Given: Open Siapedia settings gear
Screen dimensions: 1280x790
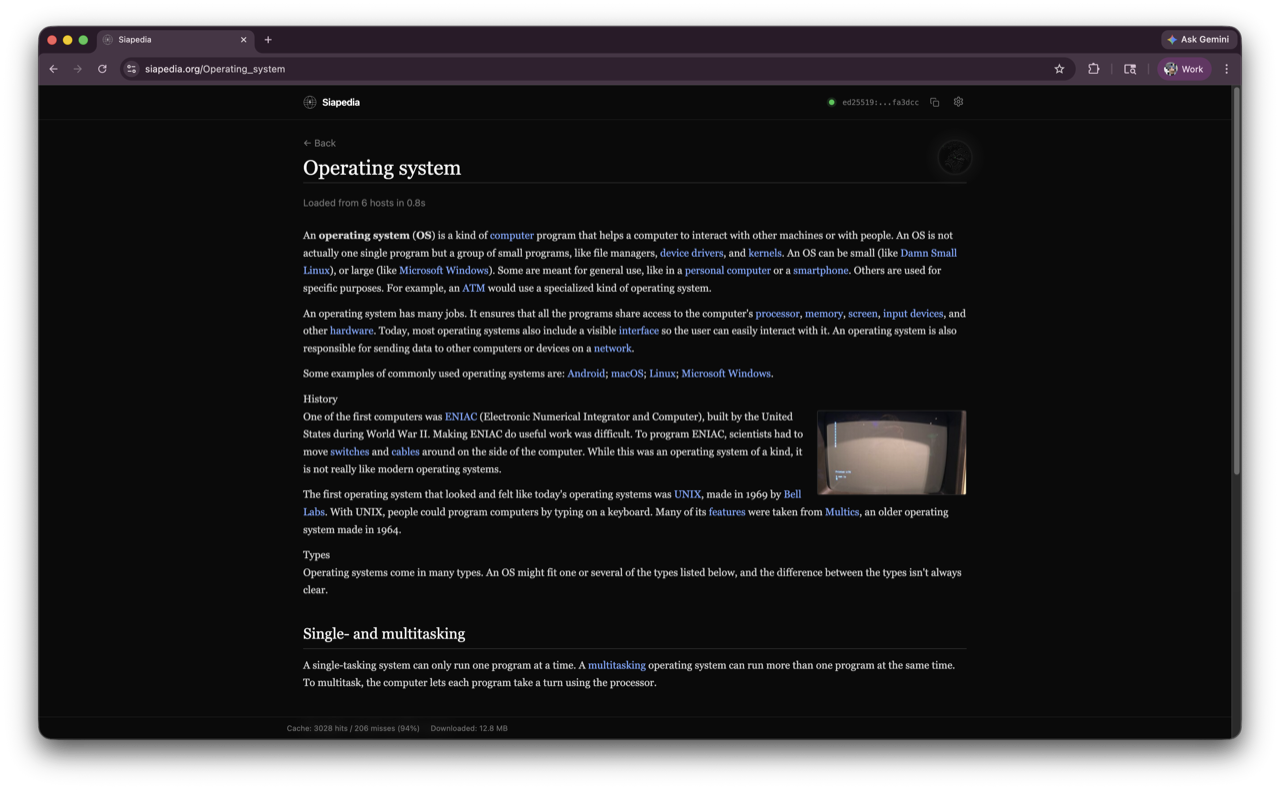Looking at the screenshot, I should (x=958, y=102).
